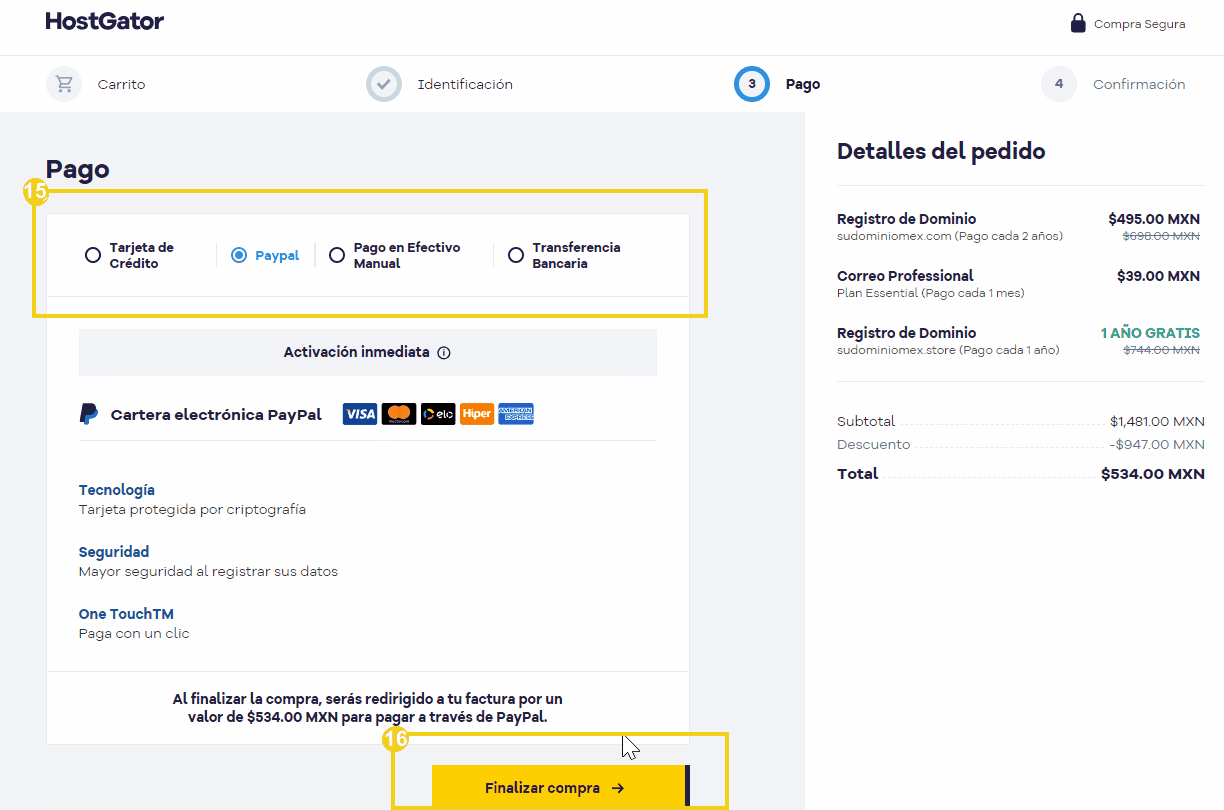Click the Activación inmediata banner

pyautogui.click(x=368, y=352)
